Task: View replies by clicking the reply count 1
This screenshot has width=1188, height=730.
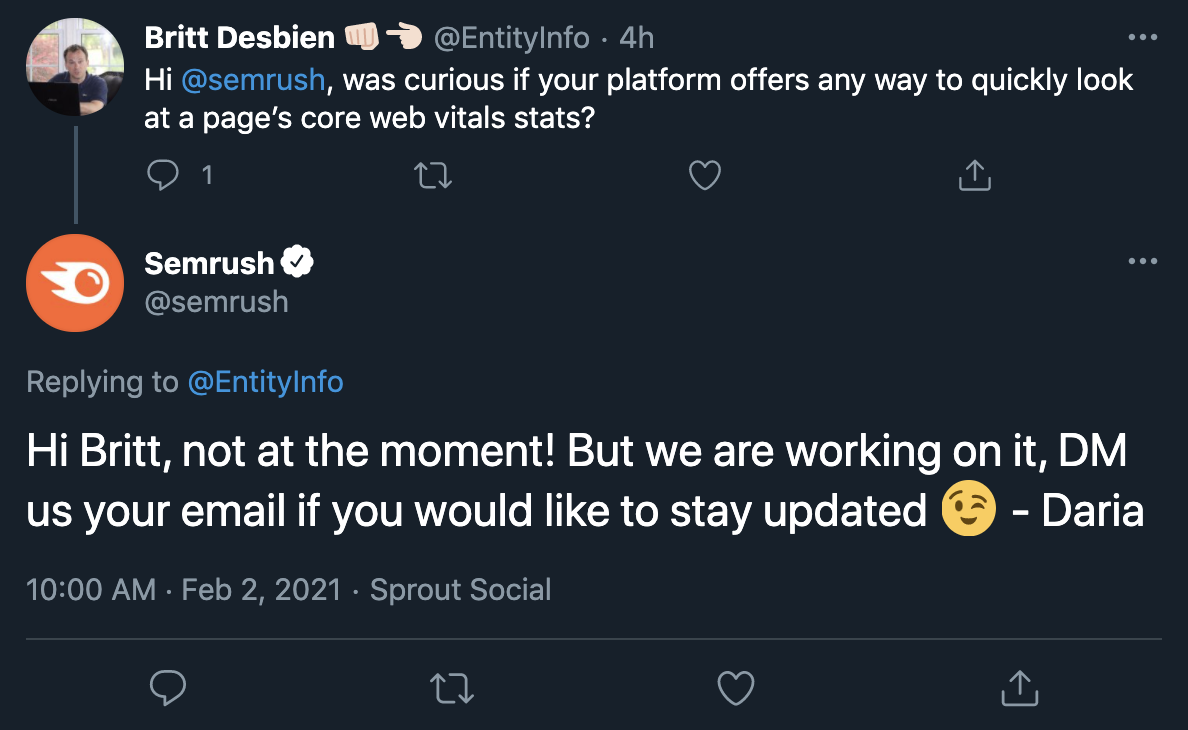Action: 207,175
